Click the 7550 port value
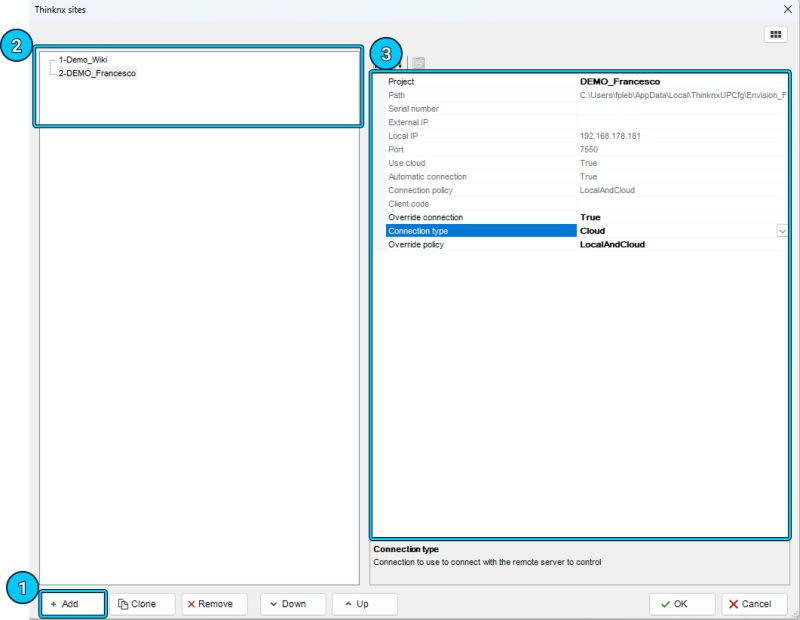 point(589,150)
